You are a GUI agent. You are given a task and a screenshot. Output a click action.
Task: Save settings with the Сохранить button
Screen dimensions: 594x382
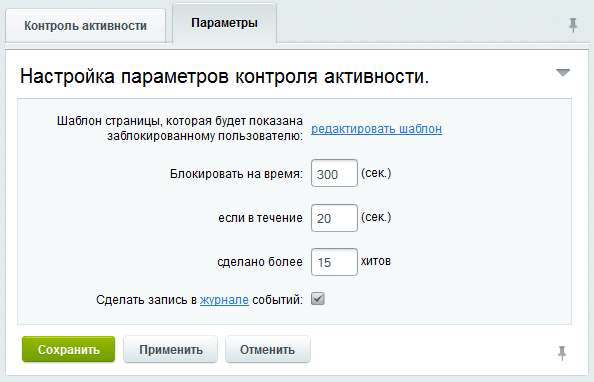tap(68, 349)
